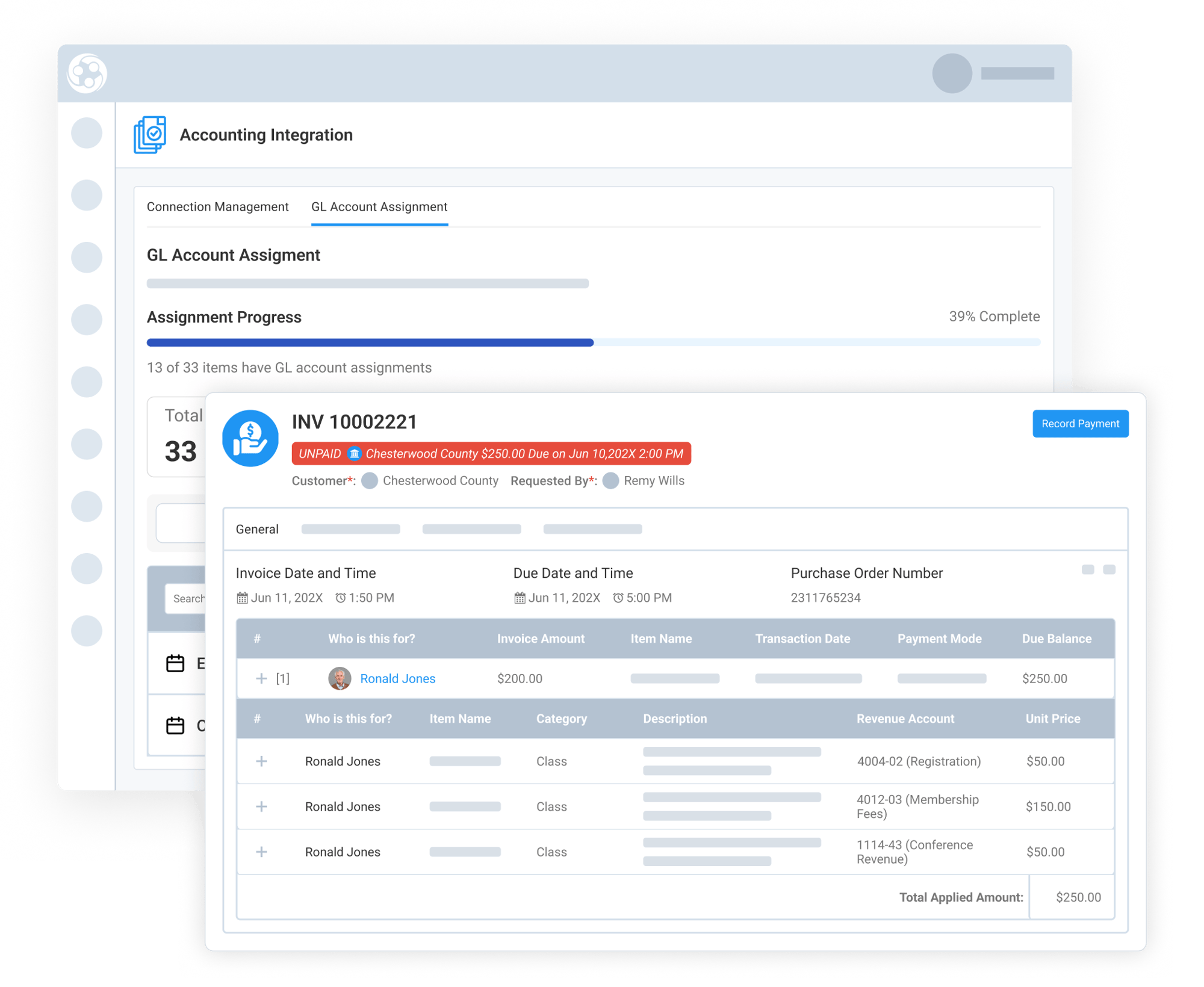The height and width of the screenshot is (987, 1204).
Task: Click the Revenue Account column header
Action: tap(905, 719)
